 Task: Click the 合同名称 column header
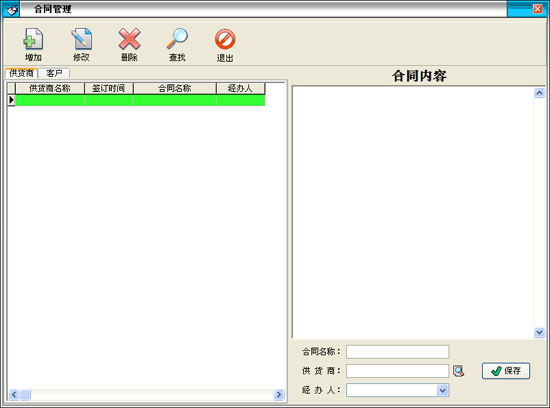click(x=175, y=88)
